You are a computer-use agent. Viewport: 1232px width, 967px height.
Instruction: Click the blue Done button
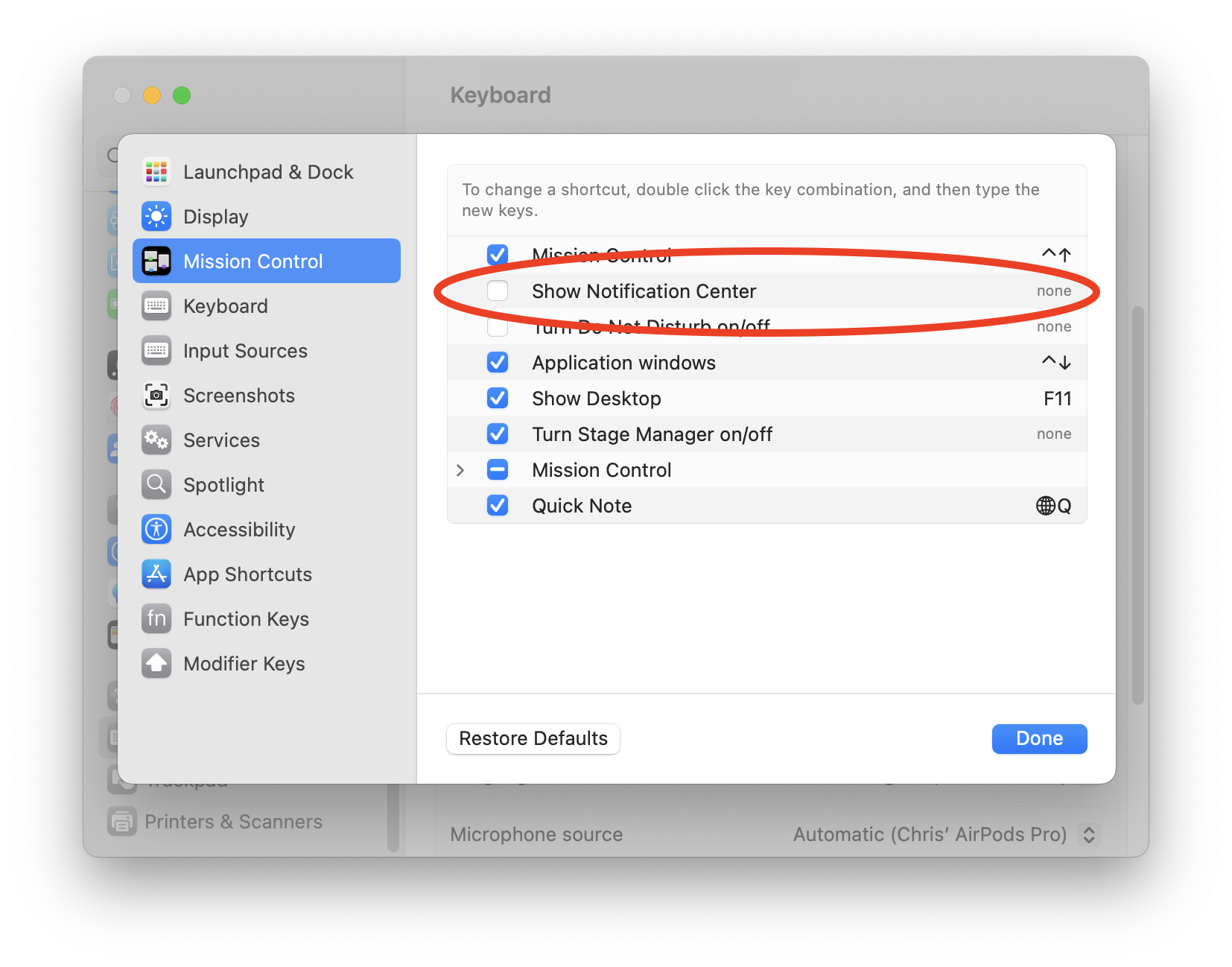(1039, 738)
